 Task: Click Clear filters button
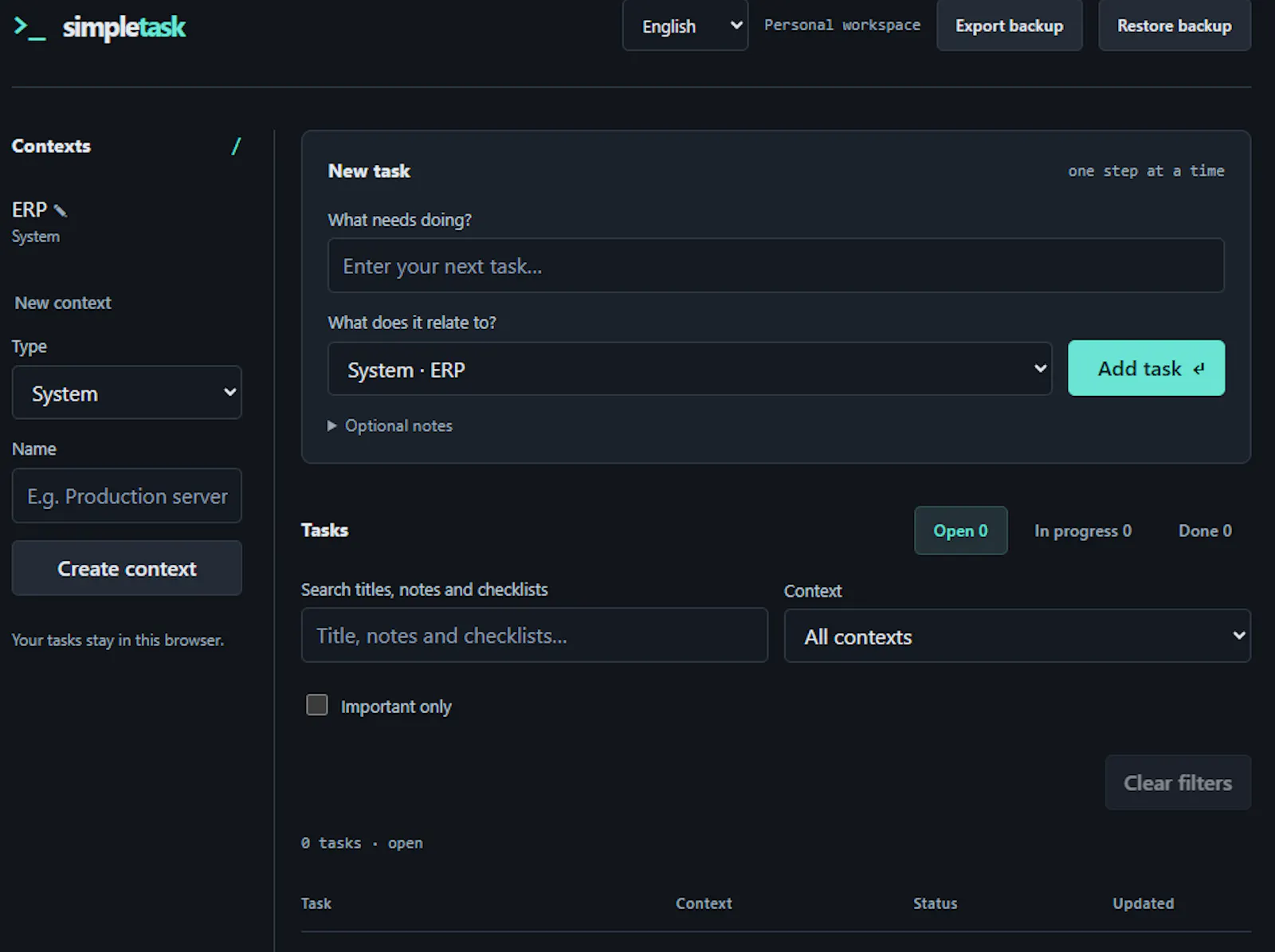coord(1177,782)
